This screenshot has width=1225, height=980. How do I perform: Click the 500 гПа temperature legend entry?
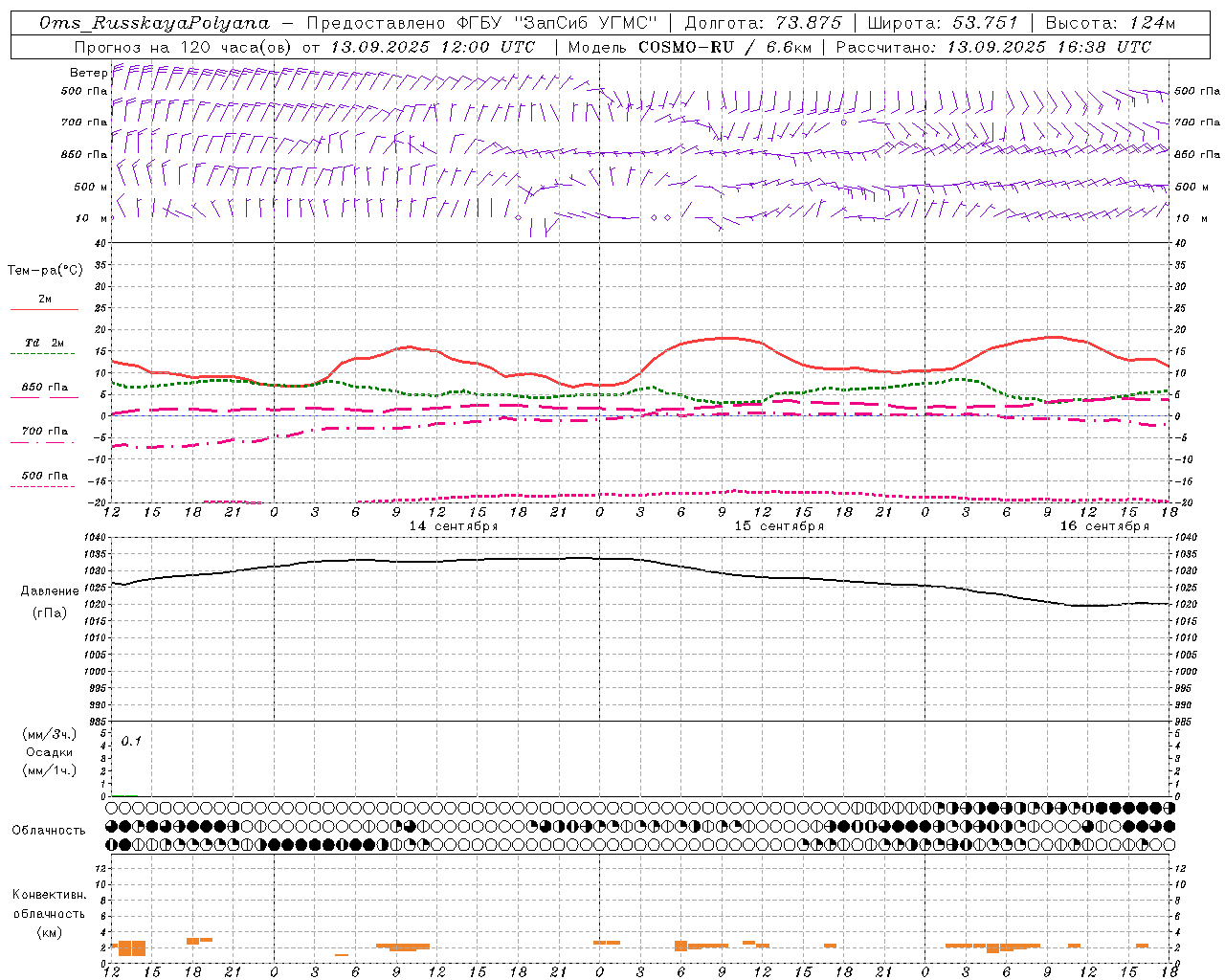[x=45, y=476]
